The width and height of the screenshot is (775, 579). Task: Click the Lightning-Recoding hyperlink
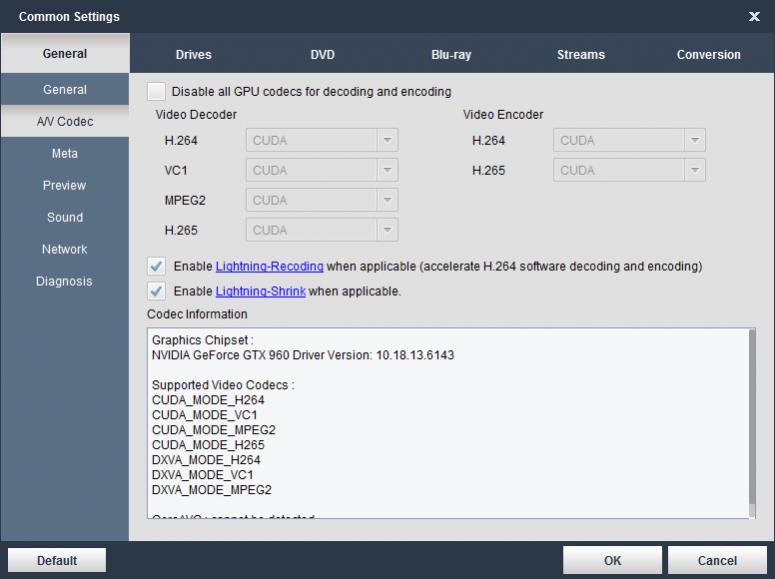click(269, 267)
